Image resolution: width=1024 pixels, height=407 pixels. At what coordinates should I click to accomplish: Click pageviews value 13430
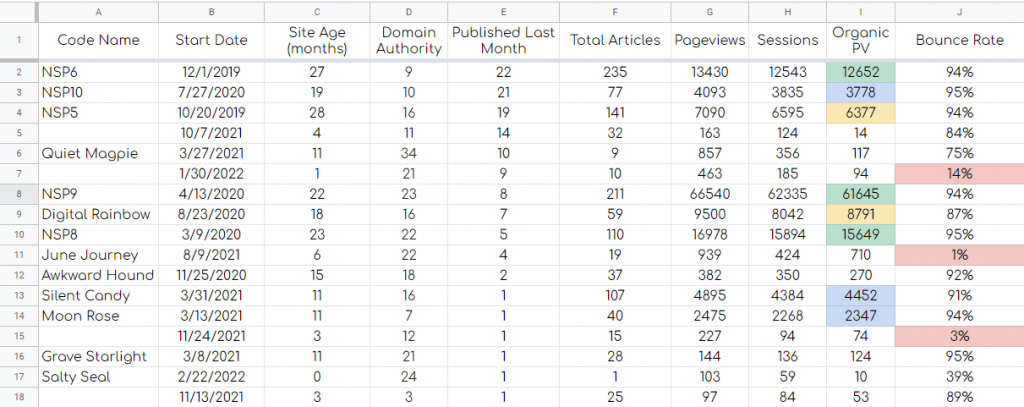[x=709, y=72]
